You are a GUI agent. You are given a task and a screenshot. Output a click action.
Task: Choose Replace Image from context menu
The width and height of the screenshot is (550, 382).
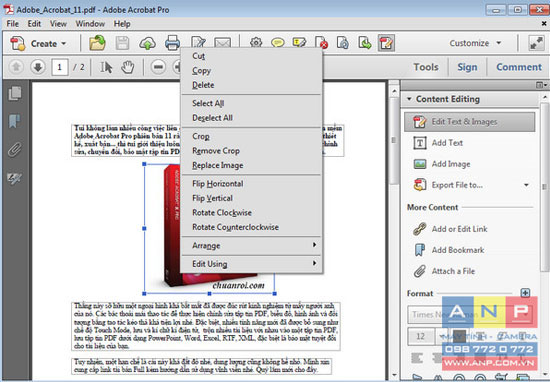coord(217,165)
